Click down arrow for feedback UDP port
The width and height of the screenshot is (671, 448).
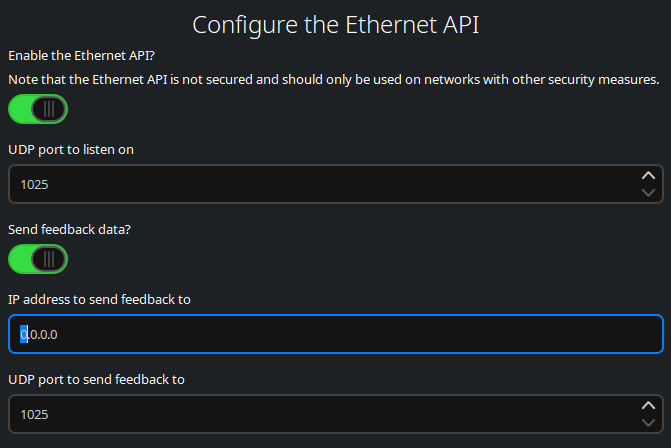click(x=648, y=422)
